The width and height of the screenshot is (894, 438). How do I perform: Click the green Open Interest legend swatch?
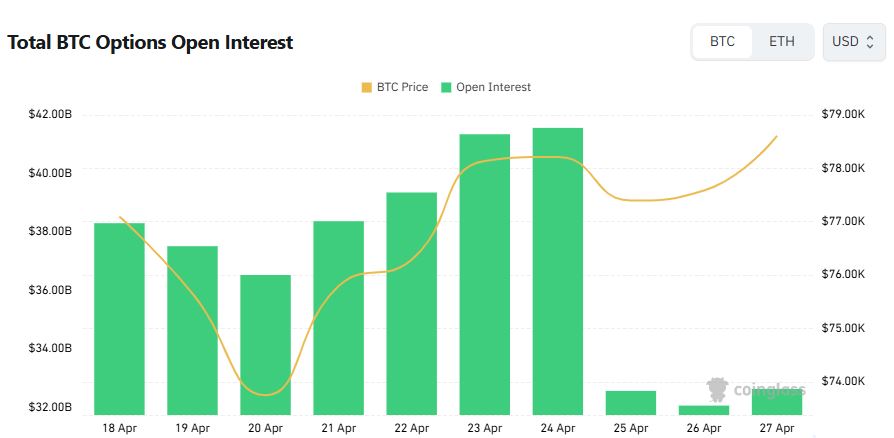click(447, 88)
